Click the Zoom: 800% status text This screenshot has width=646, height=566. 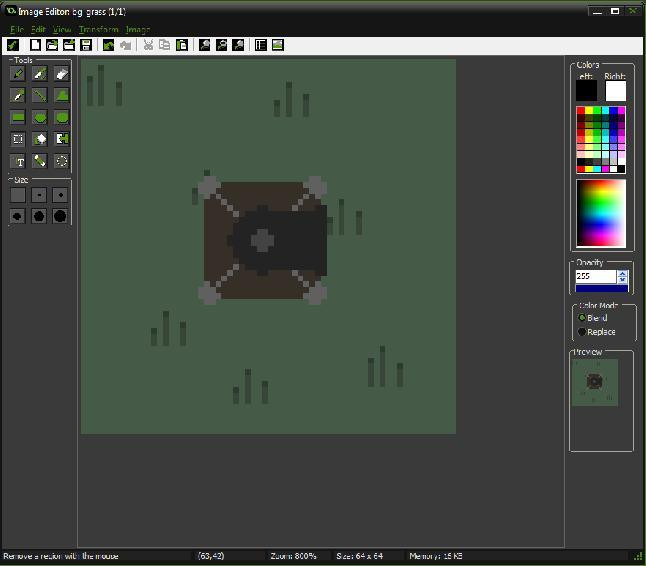coord(293,556)
